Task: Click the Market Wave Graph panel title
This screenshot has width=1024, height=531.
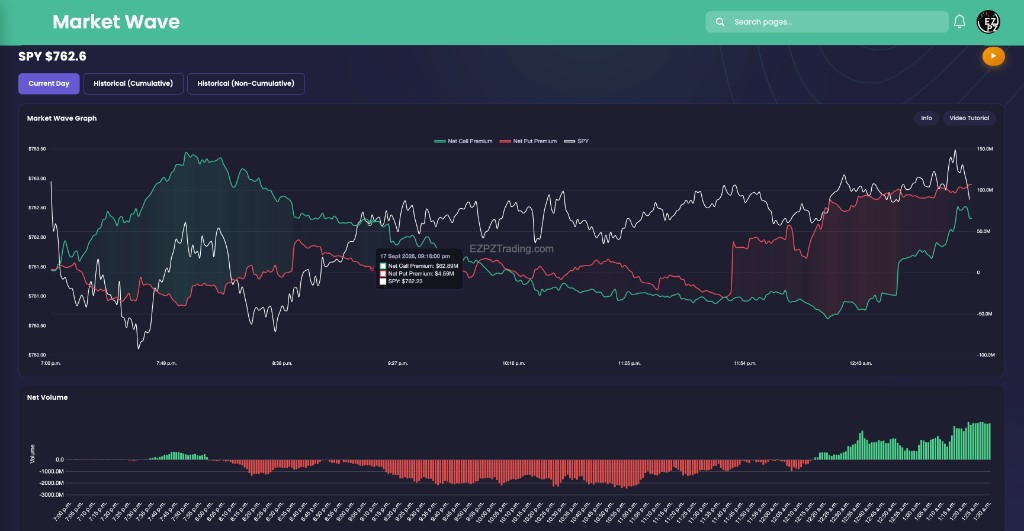Action: point(62,118)
